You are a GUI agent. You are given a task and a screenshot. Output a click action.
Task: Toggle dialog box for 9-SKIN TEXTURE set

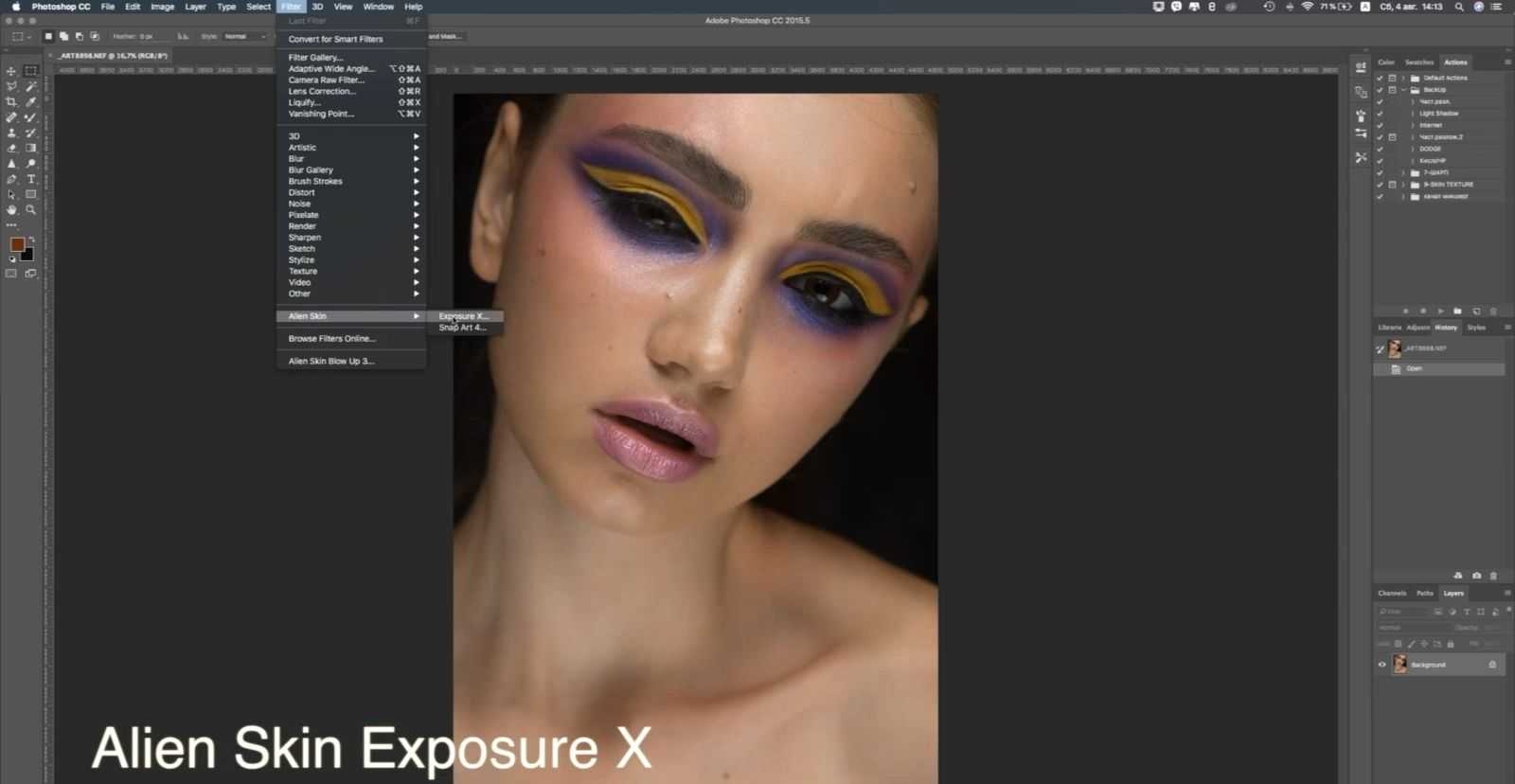tap(1392, 185)
